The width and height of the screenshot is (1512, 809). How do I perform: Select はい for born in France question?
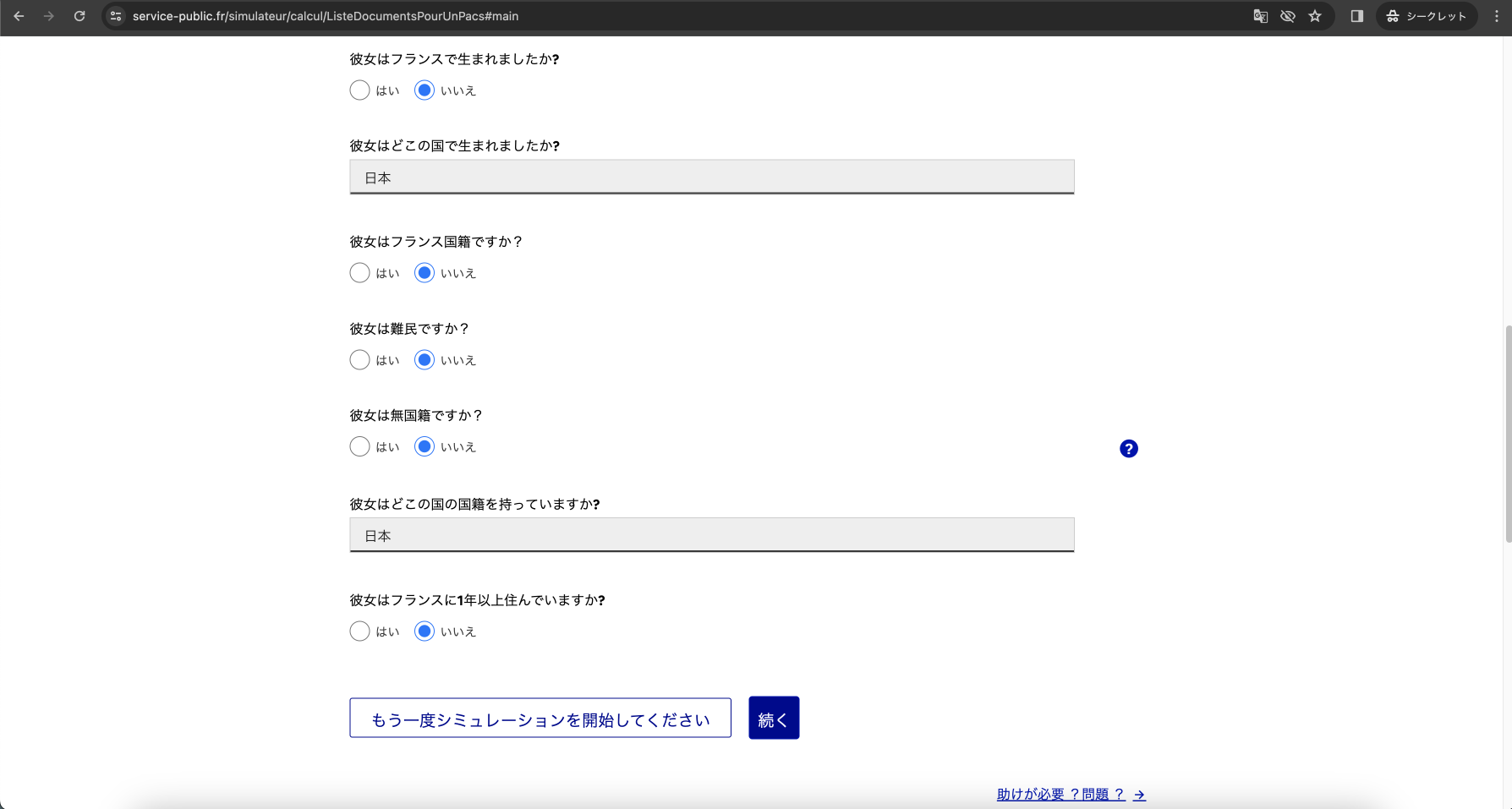[x=359, y=90]
